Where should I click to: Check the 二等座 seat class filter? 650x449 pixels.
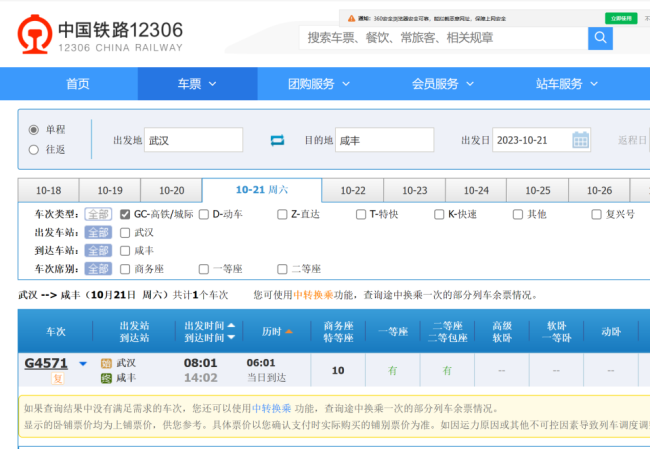pyautogui.click(x=282, y=269)
